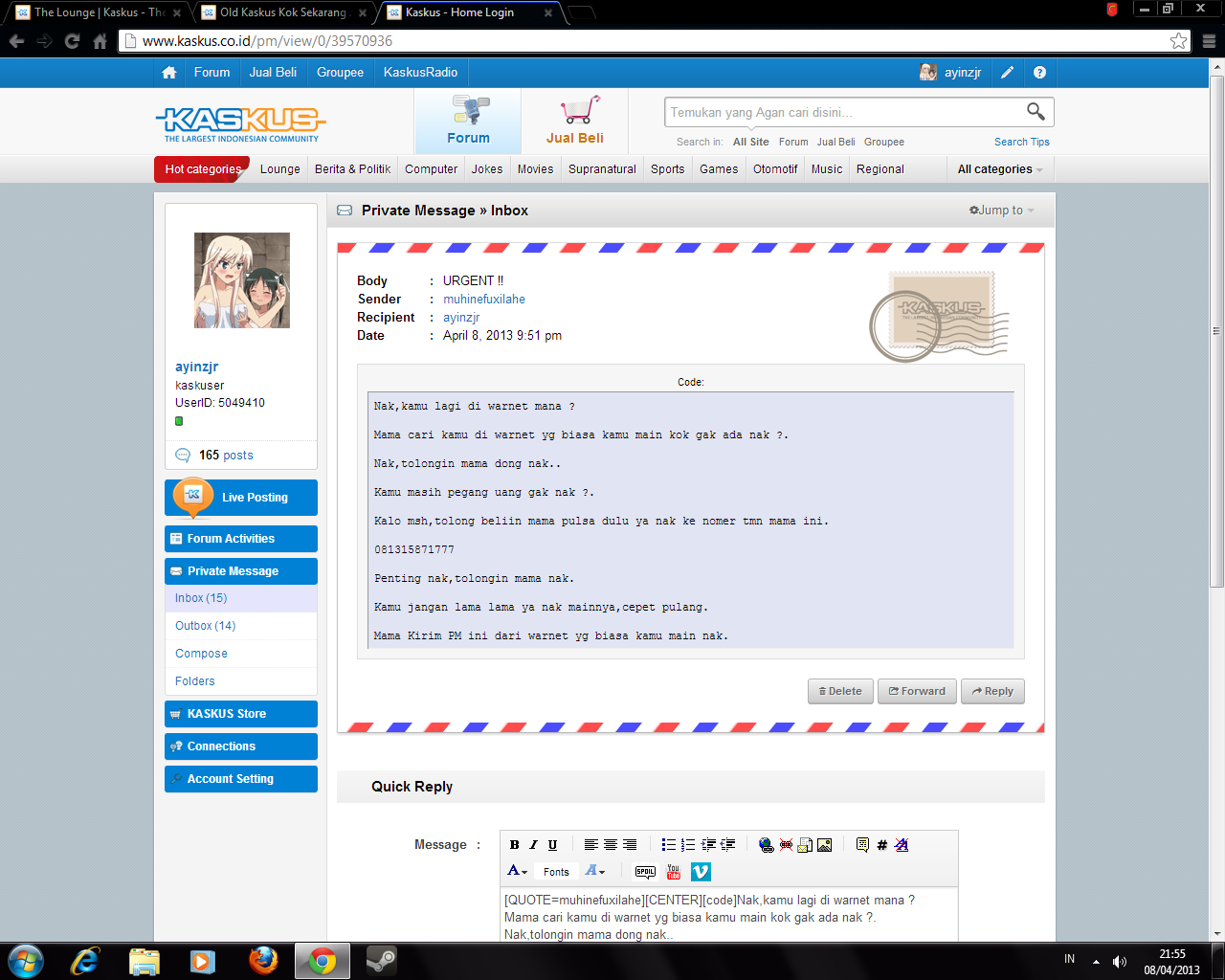This screenshot has height=980, width=1225.
Task: Click ayinzjr profile avatar image
Action: (242, 280)
